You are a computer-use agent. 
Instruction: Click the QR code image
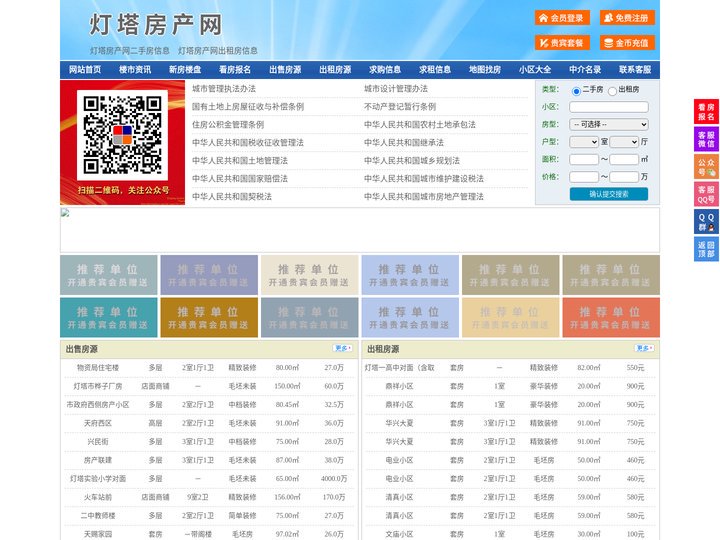(122, 135)
